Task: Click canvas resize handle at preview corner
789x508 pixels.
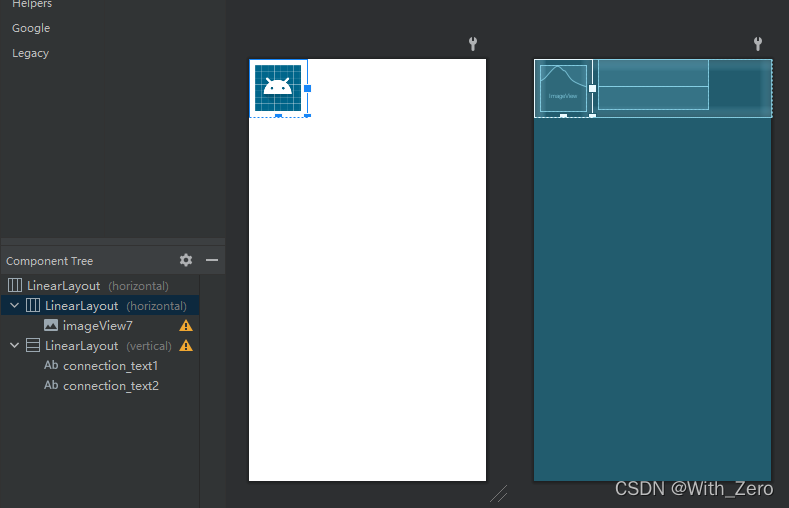Action: point(499,494)
